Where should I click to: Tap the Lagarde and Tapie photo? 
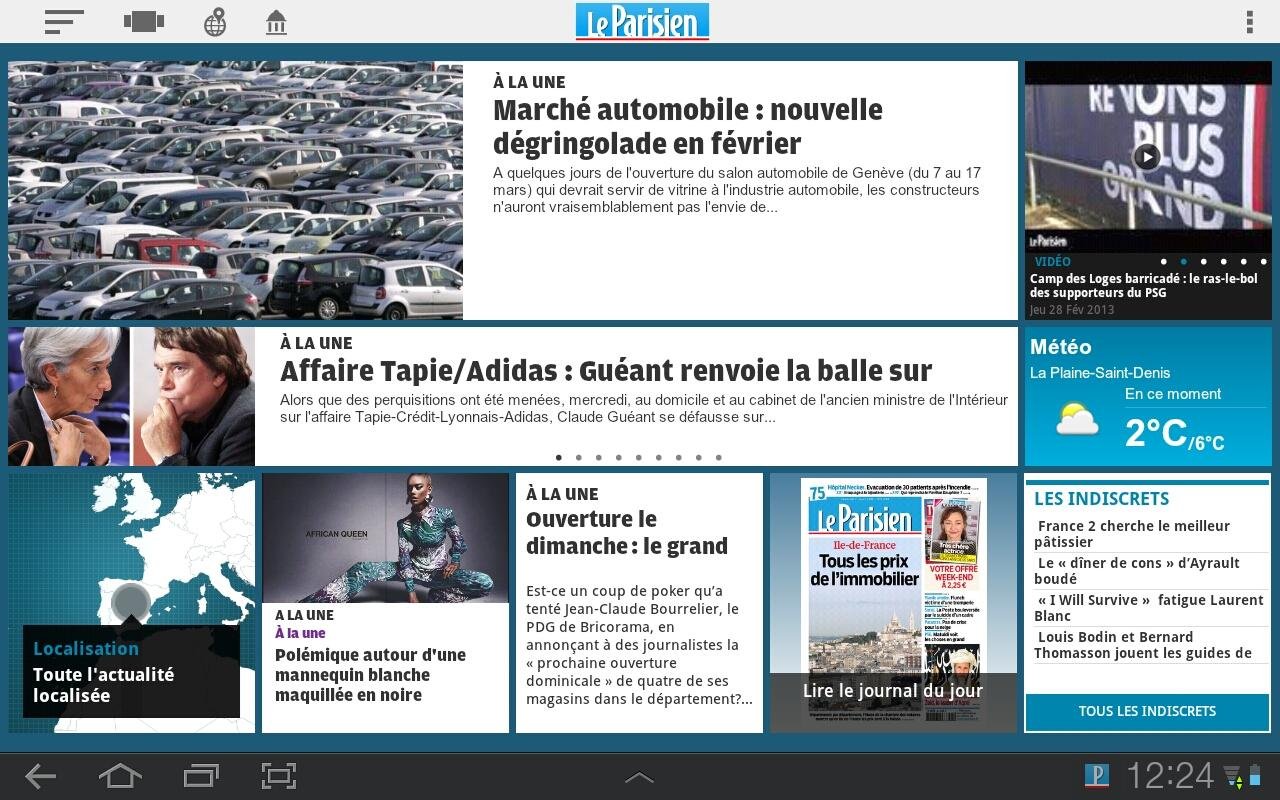click(x=131, y=396)
